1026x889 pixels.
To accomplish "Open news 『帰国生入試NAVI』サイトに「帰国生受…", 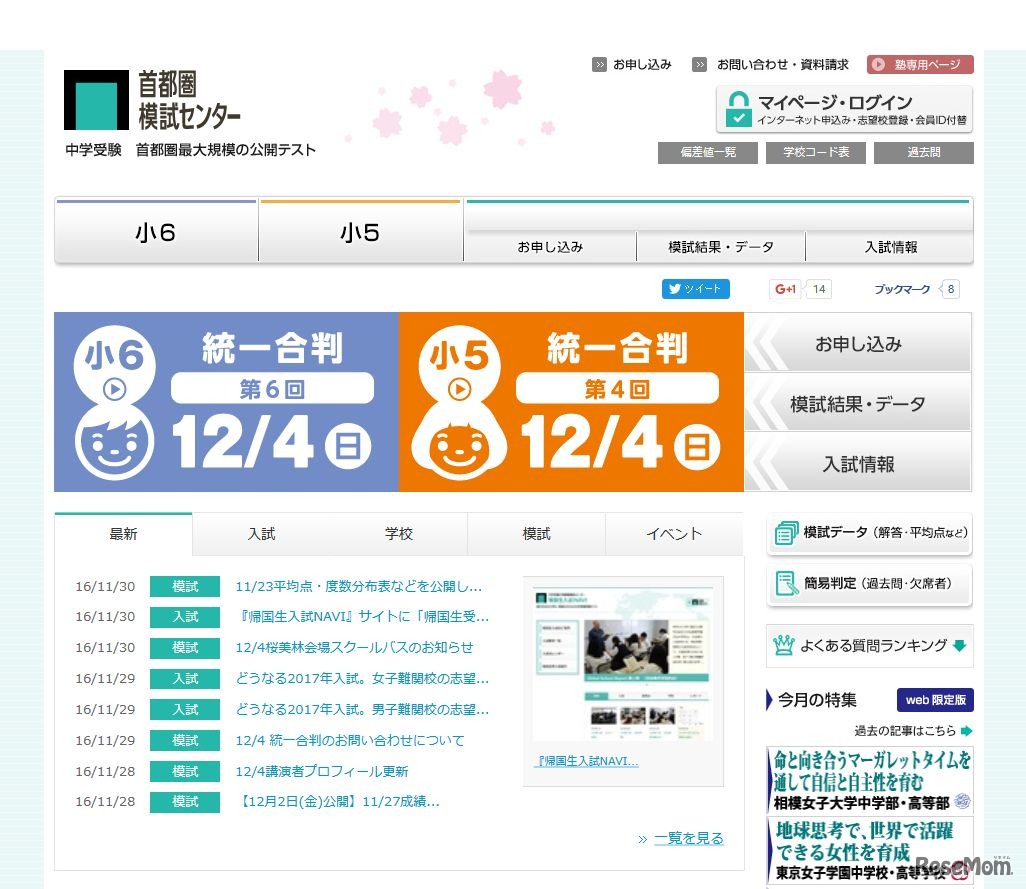I will pyautogui.click(x=363, y=616).
